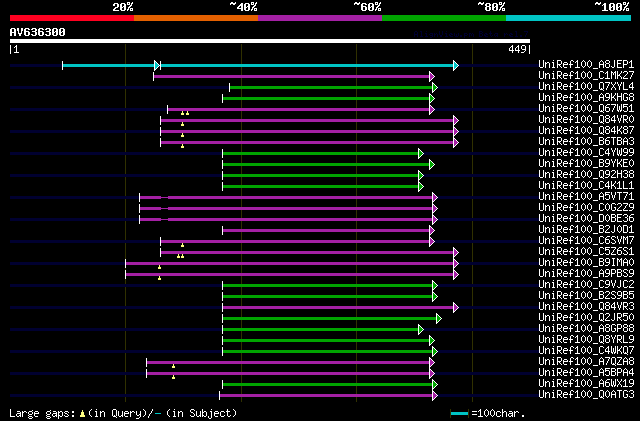Select the purple alignment bar for B9IMA0

coord(292,264)
